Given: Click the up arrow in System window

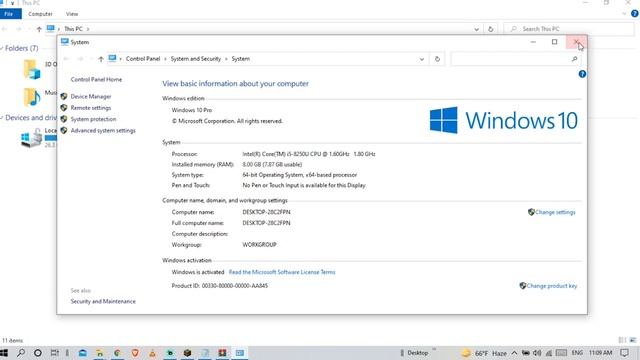Looking at the screenshot, I should click(101, 59).
